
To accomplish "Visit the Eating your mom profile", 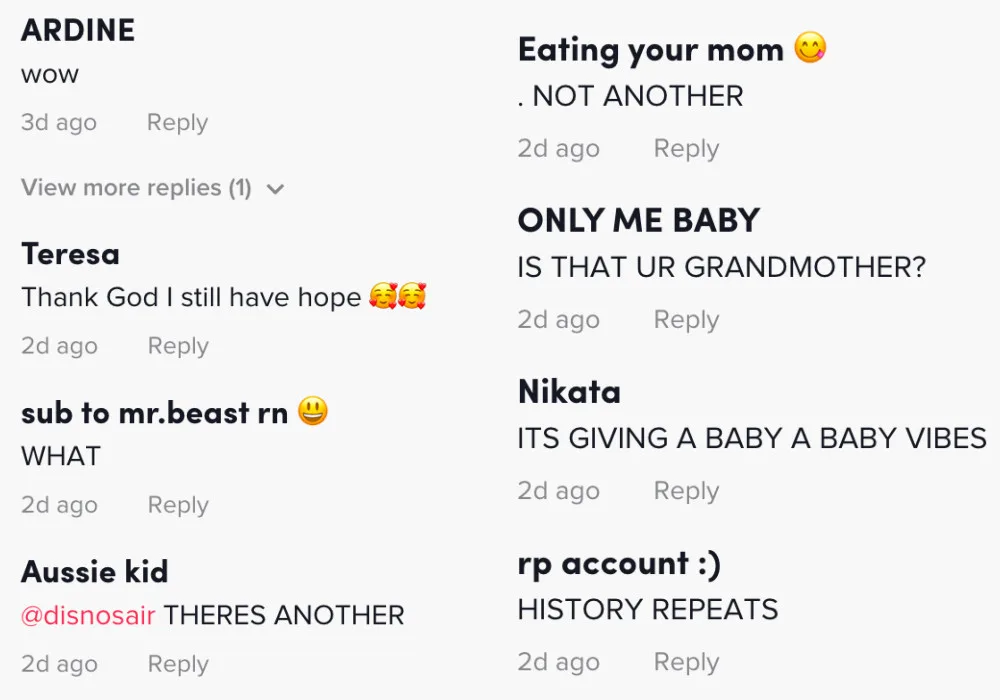I will [x=650, y=50].
